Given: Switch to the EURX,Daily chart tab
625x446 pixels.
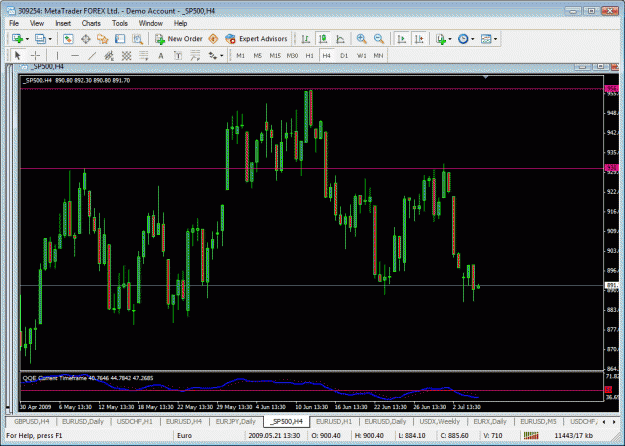Looking at the screenshot, I should 490,421.
